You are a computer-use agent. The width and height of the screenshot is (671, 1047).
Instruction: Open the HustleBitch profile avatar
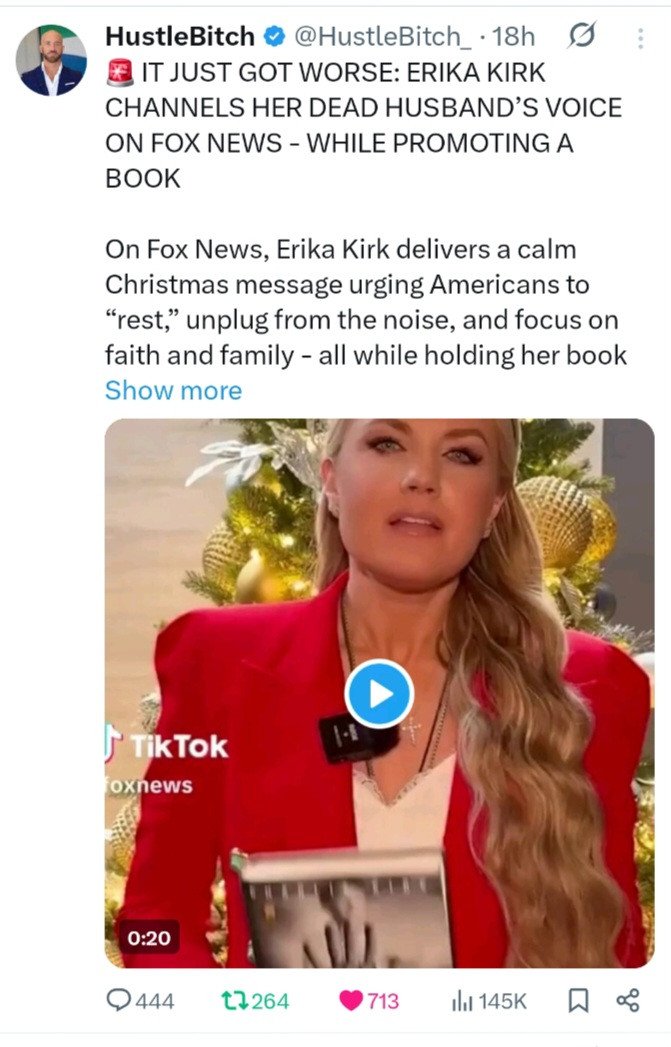click(x=51, y=60)
